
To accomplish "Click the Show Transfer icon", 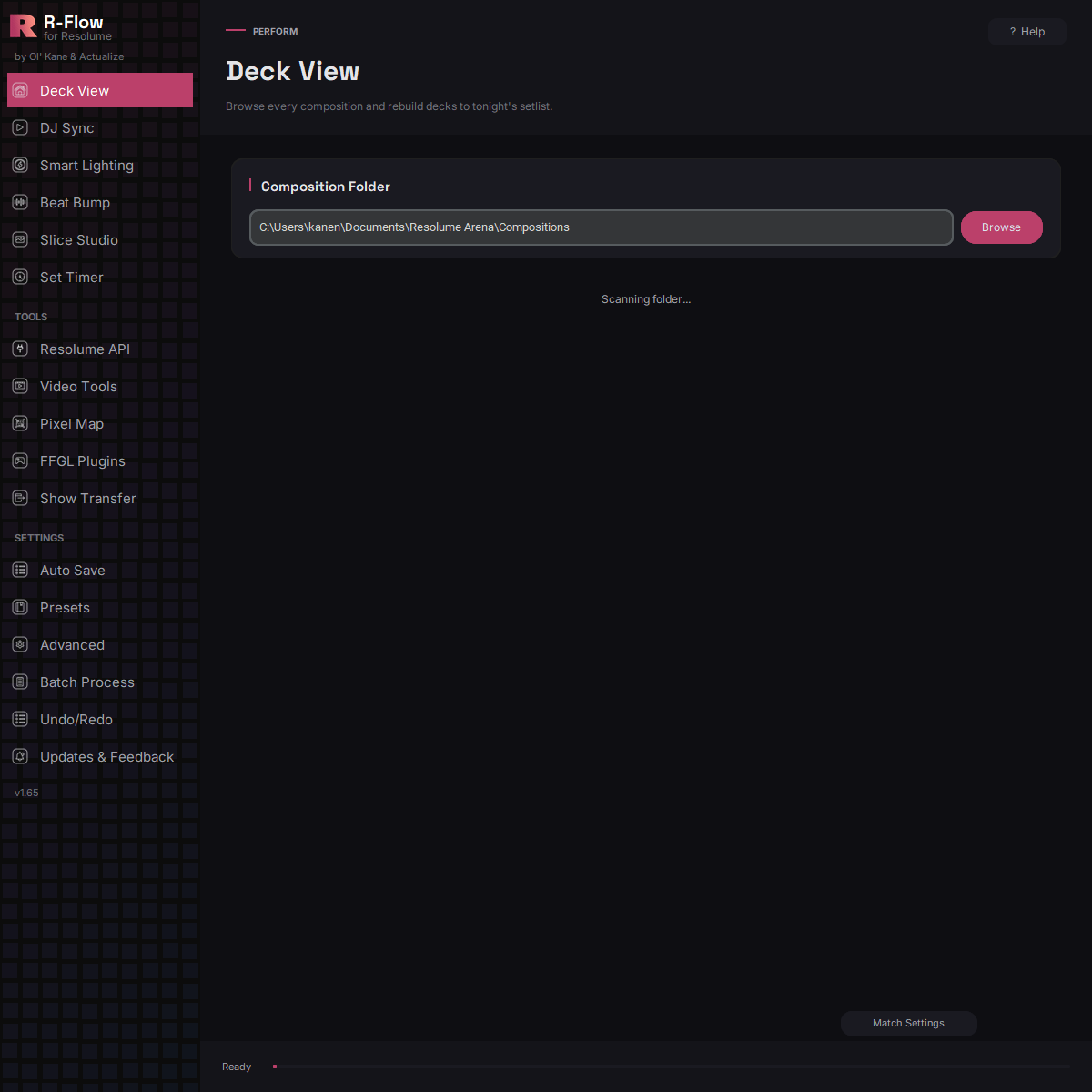I will point(20,498).
